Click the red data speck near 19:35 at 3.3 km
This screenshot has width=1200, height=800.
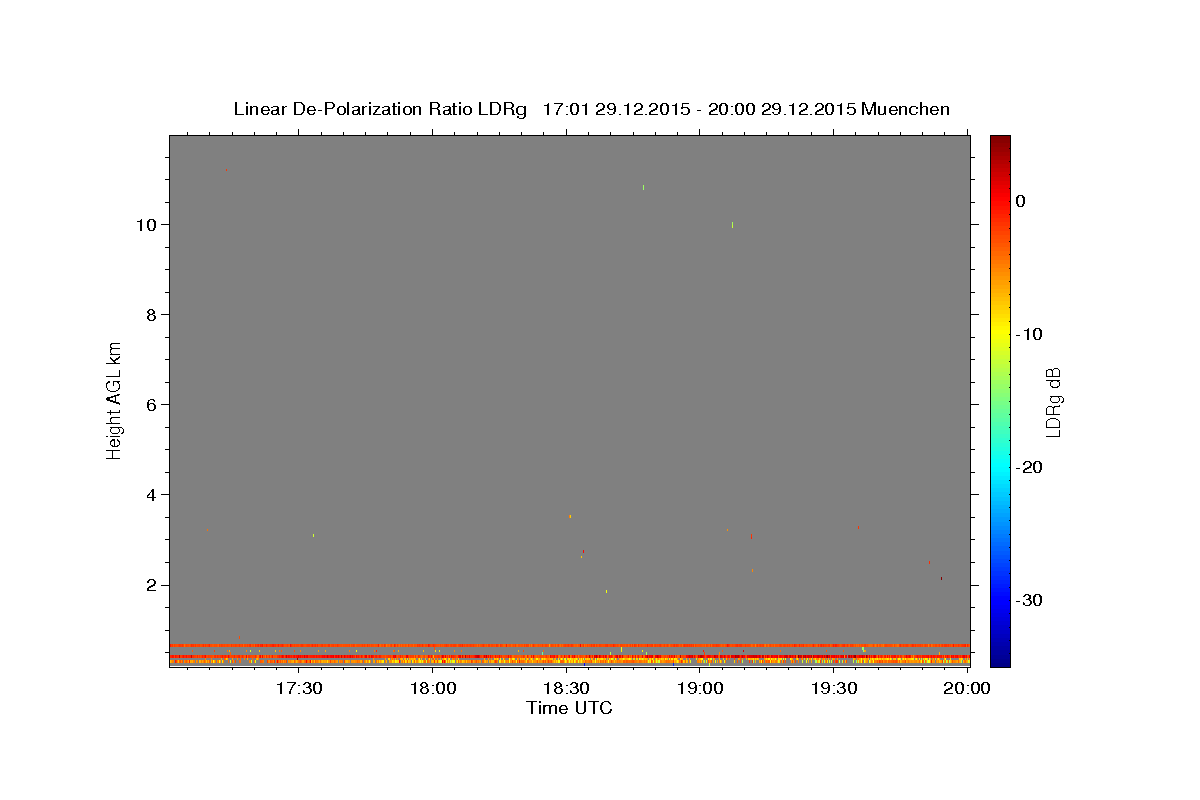[858, 527]
